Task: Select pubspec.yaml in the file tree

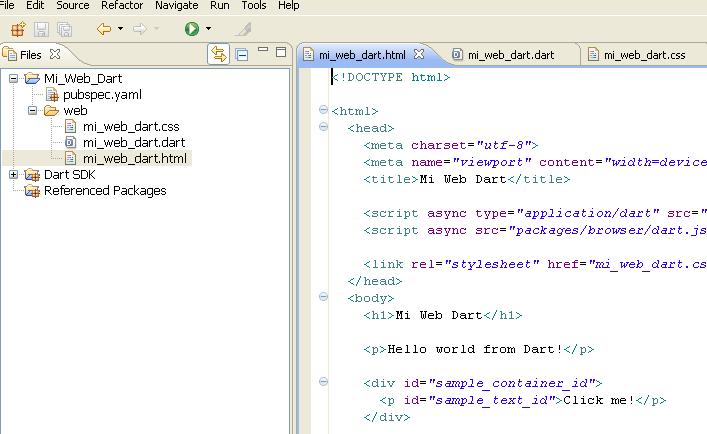Action: tap(102, 95)
